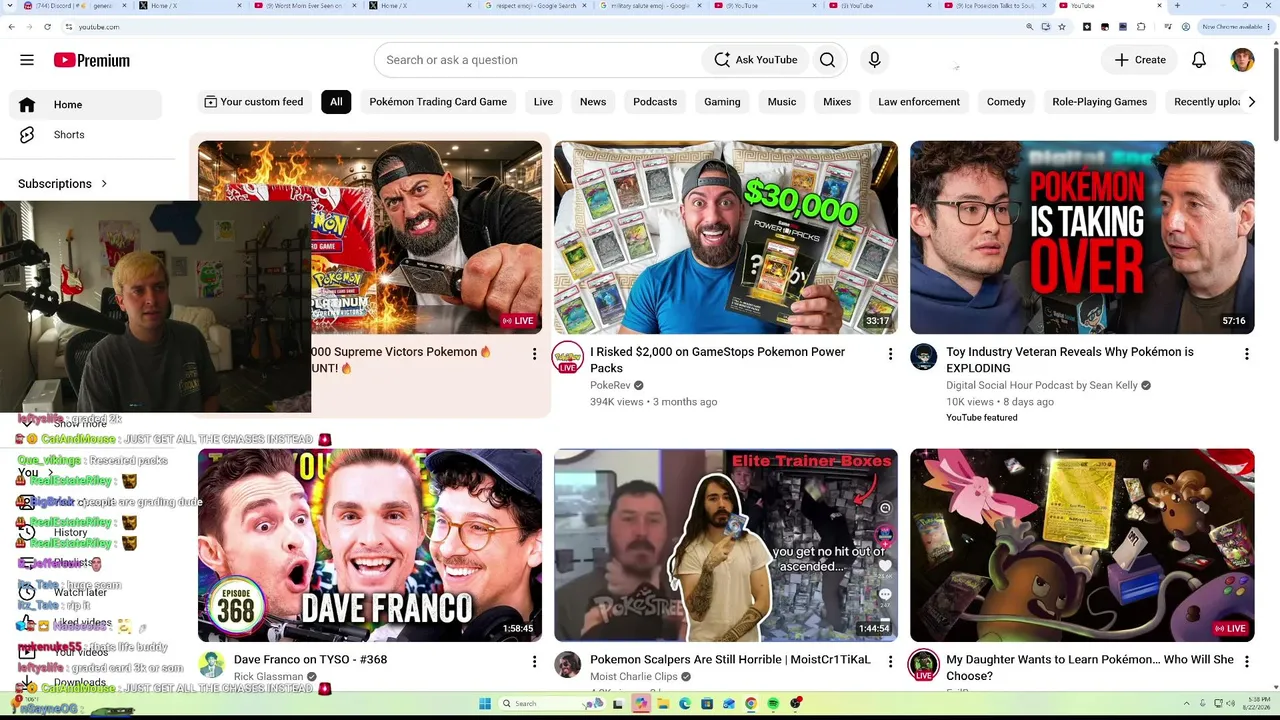The height and width of the screenshot is (720, 1280).
Task: Open the Dave Franco on TYSO - #368 title
Action: [310, 660]
